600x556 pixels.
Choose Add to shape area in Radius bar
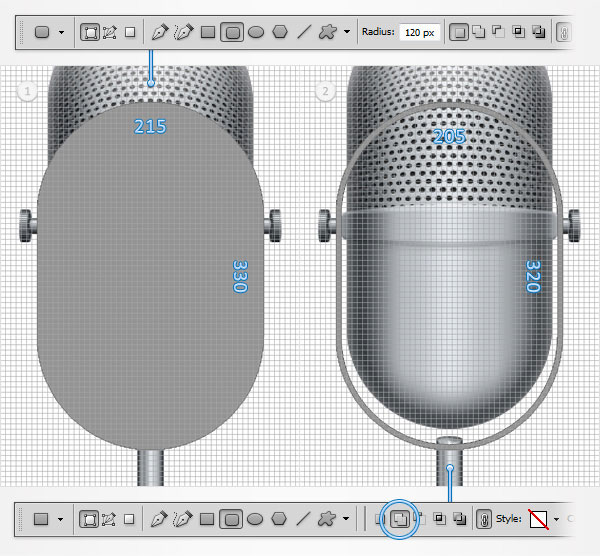pyautogui.click(x=478, y=31)
